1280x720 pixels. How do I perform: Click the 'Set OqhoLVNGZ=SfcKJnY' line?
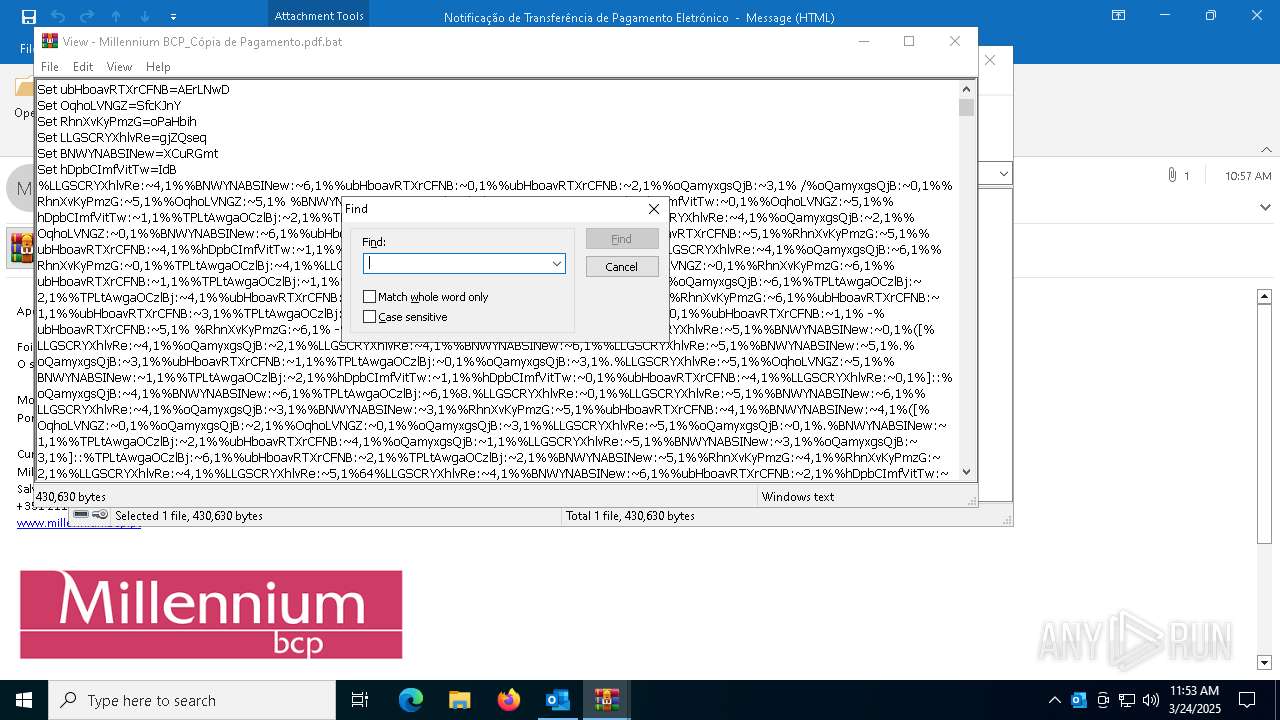coord(109,105)
